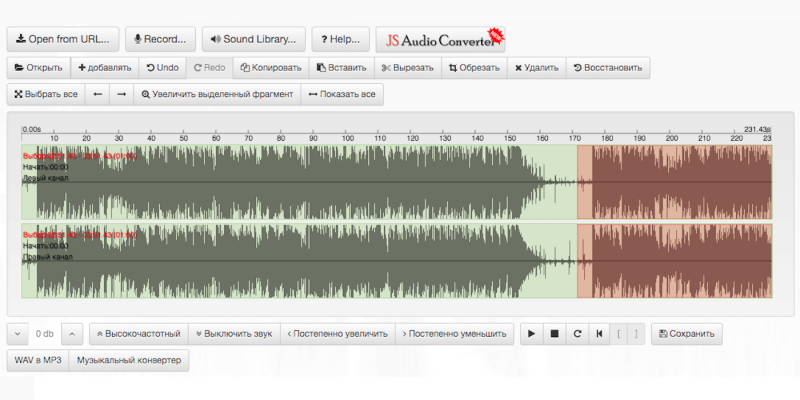This screenshot has width=800, height=400.
Task: Open a file with Открыть
Action: [39, 68]
